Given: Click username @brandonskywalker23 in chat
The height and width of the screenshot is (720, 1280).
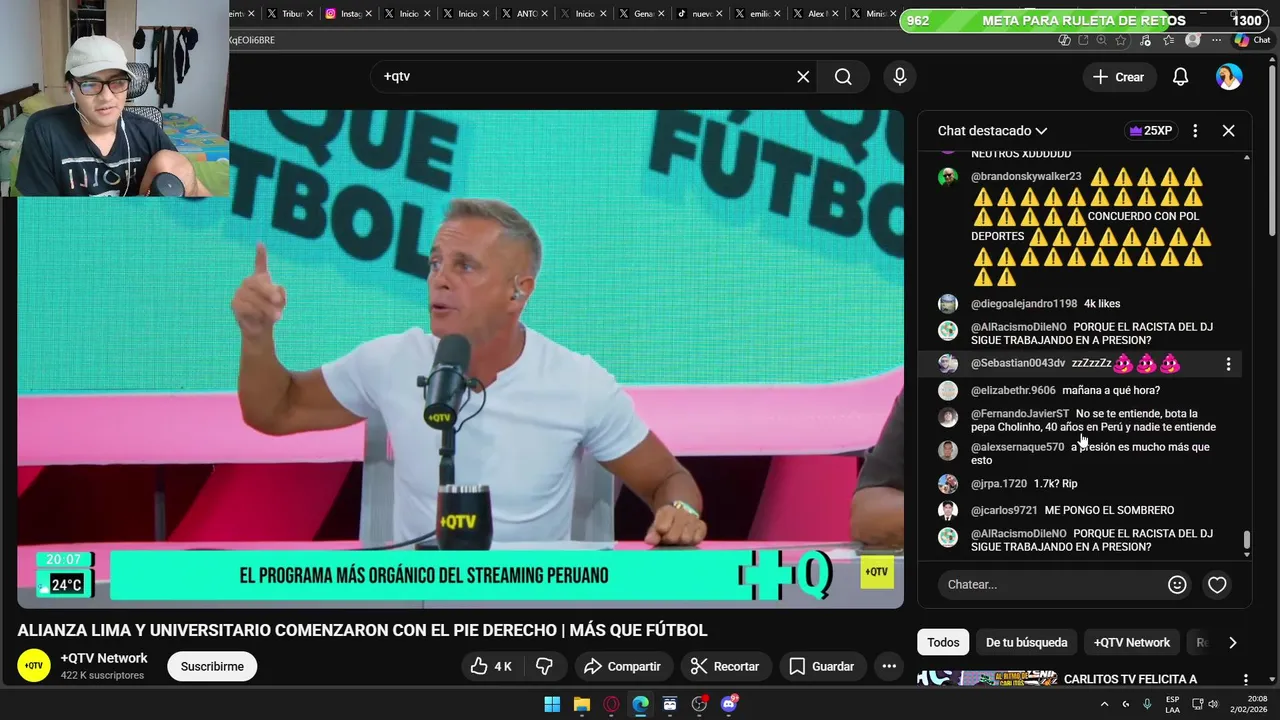Looking at the screenshot, I should coord(1026,177).
